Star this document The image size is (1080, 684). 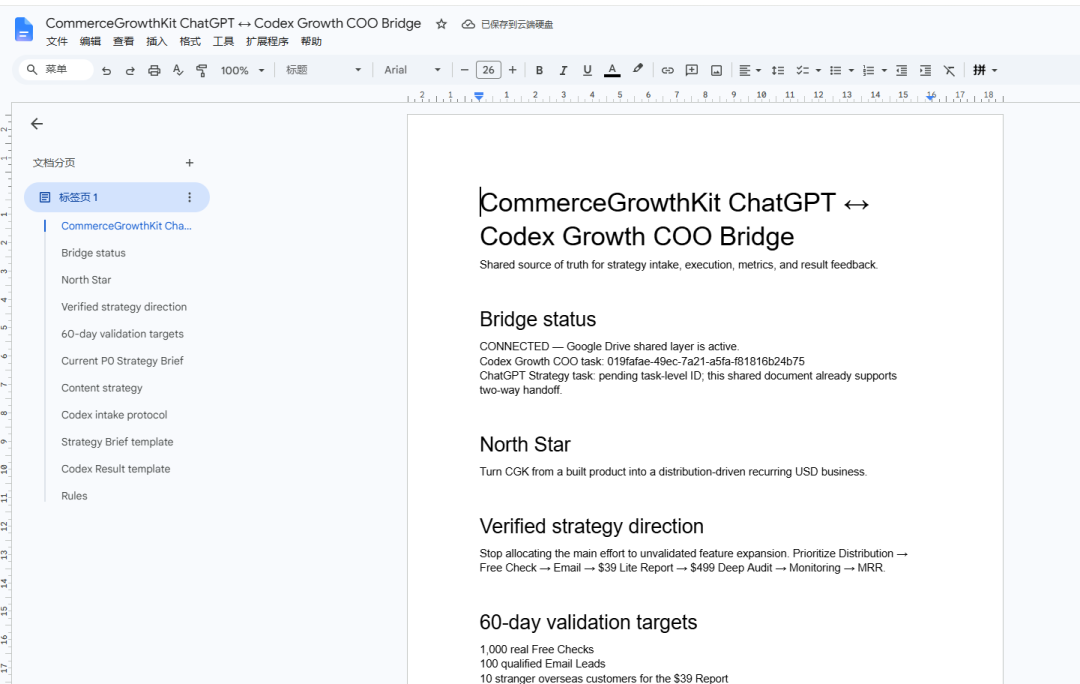442,24
